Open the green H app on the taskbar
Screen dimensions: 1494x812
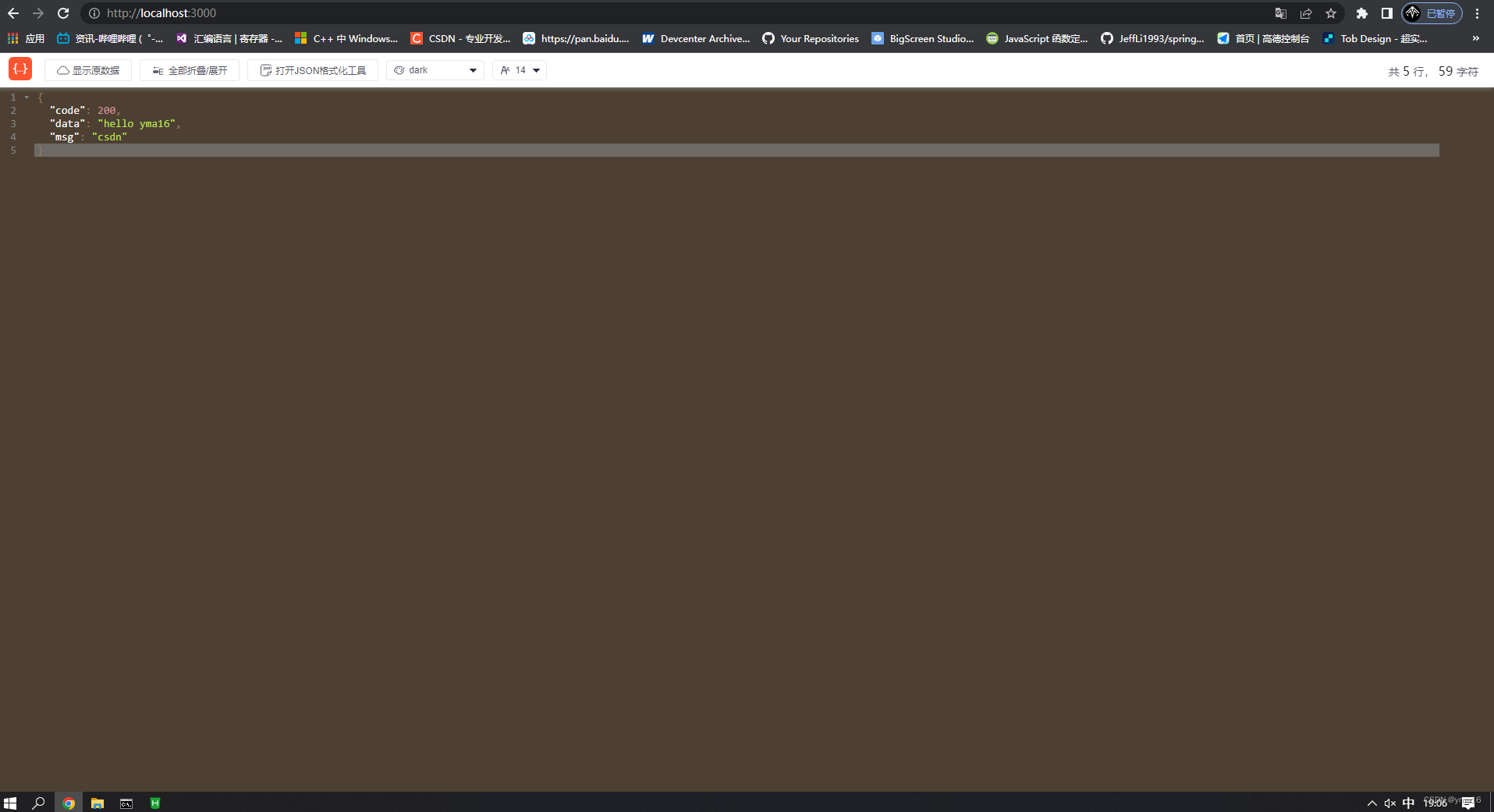(x=155, y=803)
